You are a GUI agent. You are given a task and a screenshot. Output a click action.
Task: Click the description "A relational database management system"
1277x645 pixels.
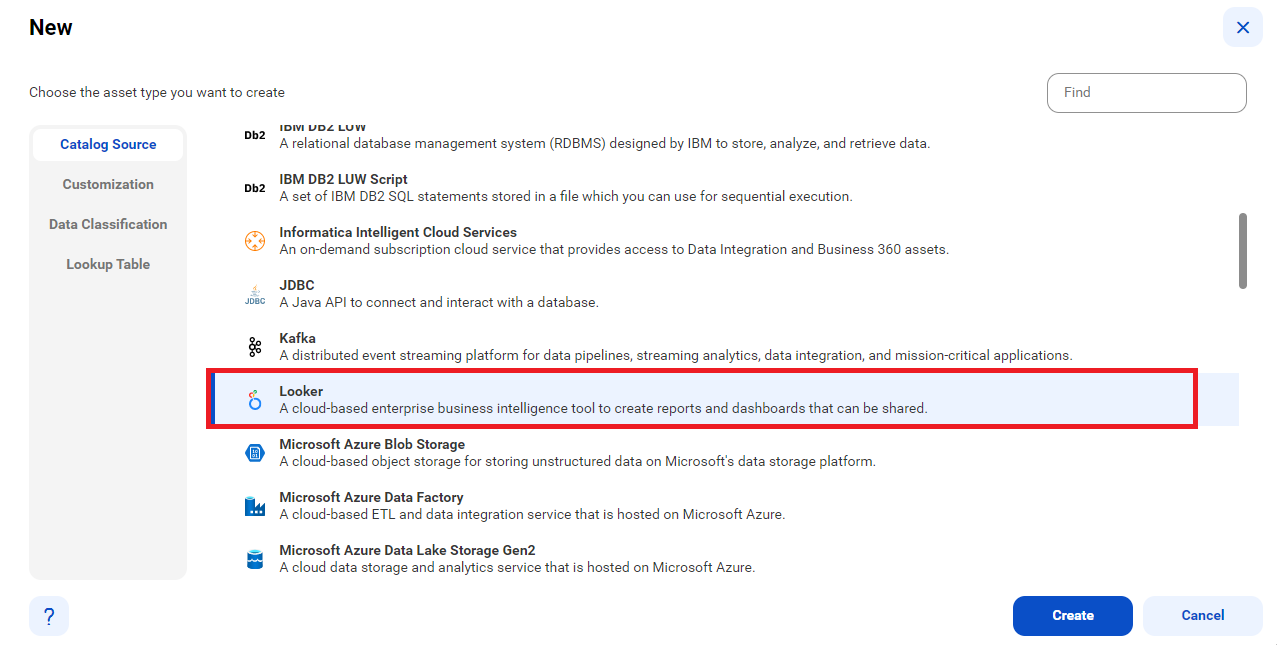click(605, 143)
